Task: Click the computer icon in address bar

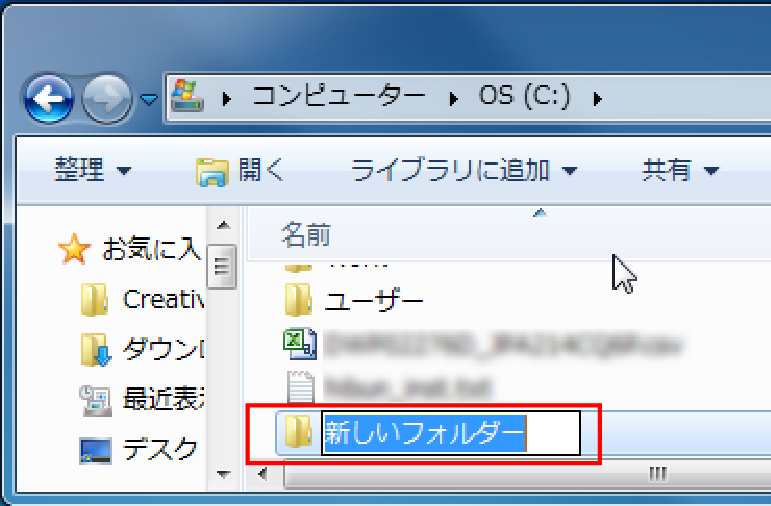Action: 187,97
